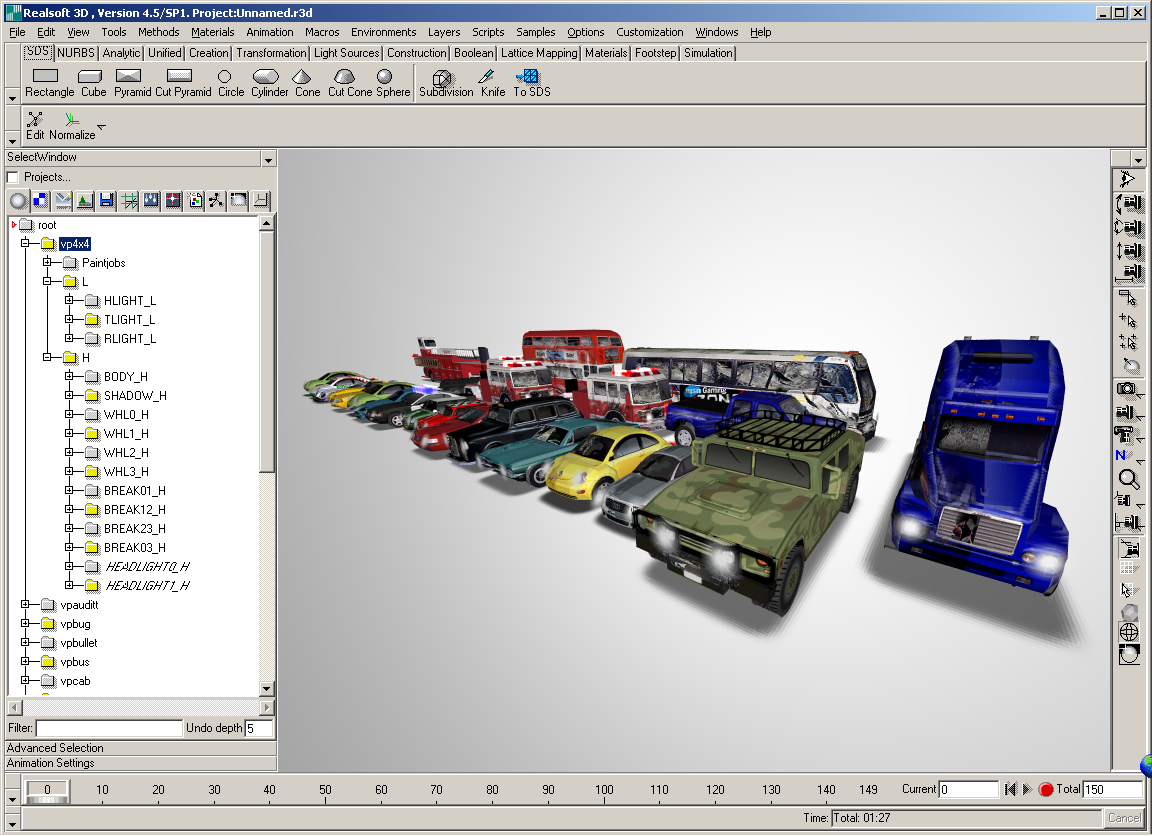Click the camera icon in right toolbar

(x=1128, y=389)
